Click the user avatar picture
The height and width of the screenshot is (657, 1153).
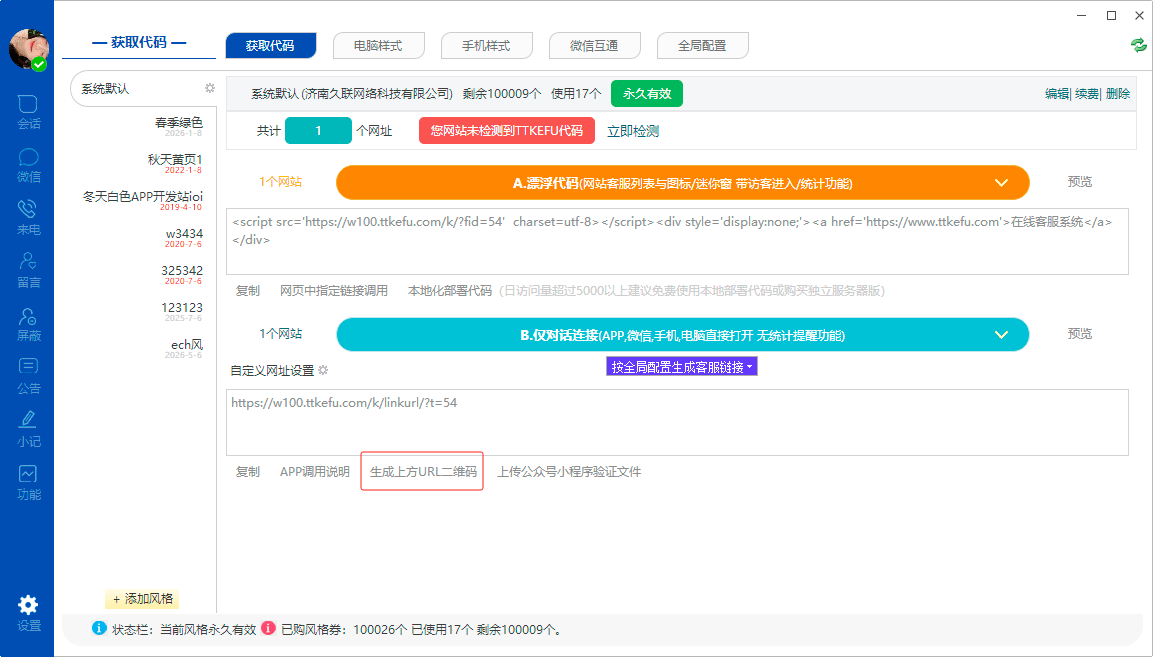(29, 50)
